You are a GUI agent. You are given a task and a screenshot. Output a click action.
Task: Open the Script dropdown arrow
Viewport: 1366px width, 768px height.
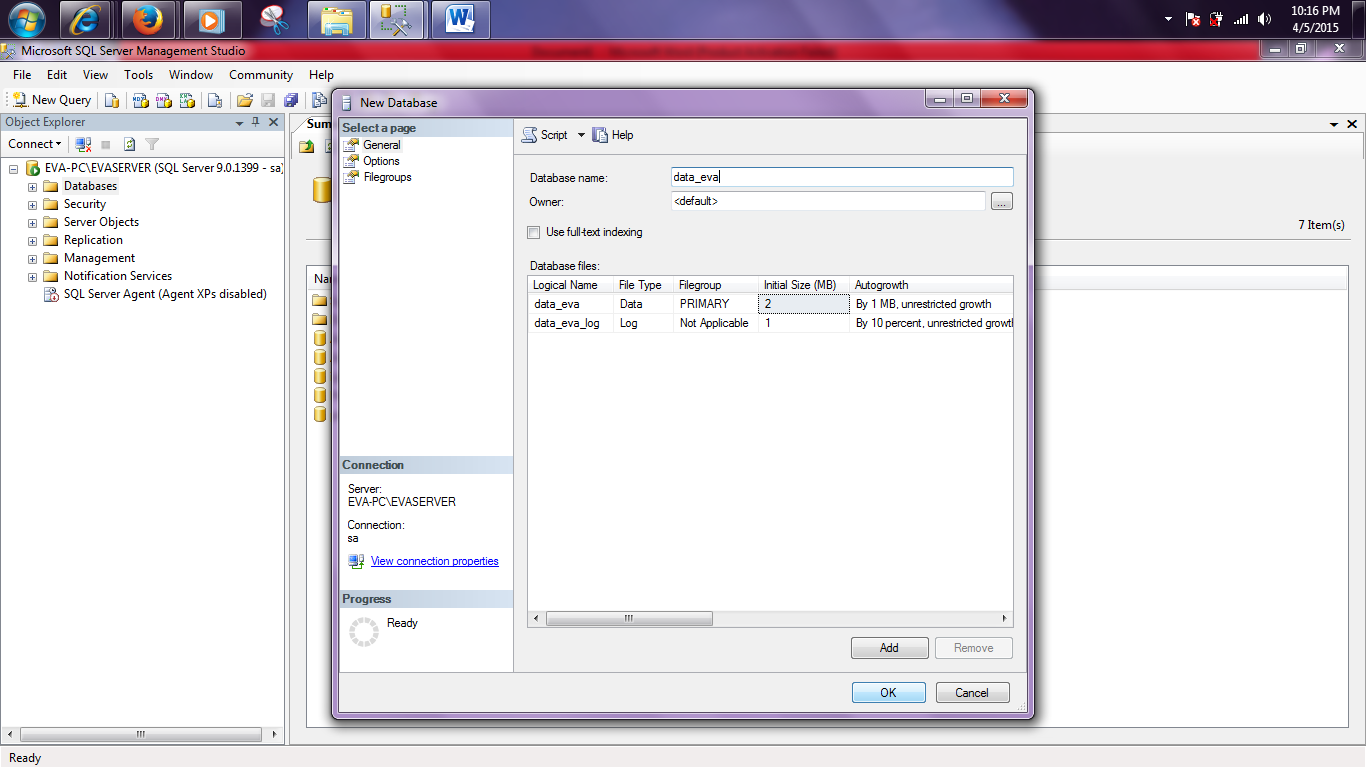tap(581, 135)
